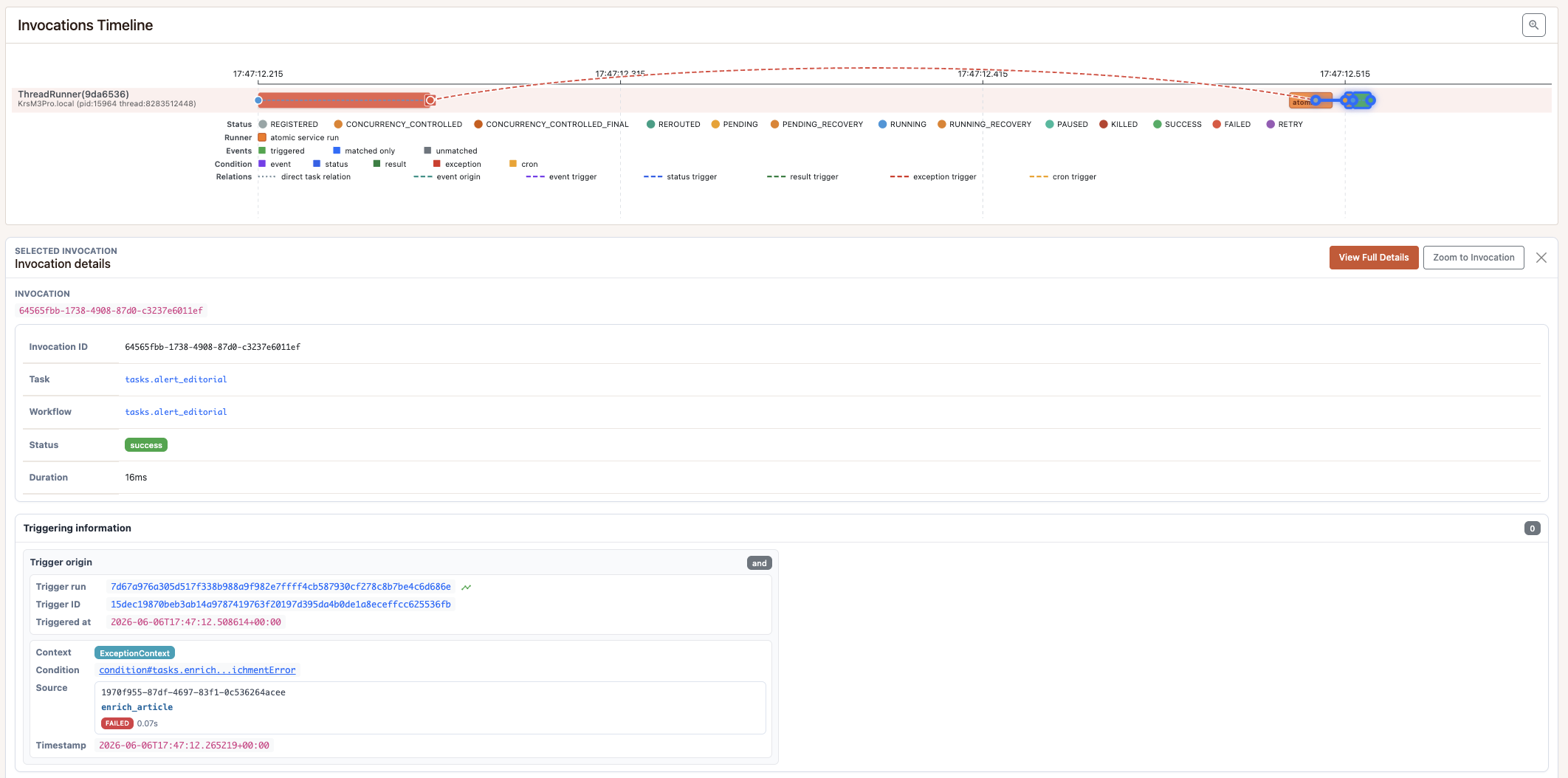Image resolution: width=1568 pixels, height=778 pixels.
Task: Select the red failed invocation bar
Action: pos(344,100)
